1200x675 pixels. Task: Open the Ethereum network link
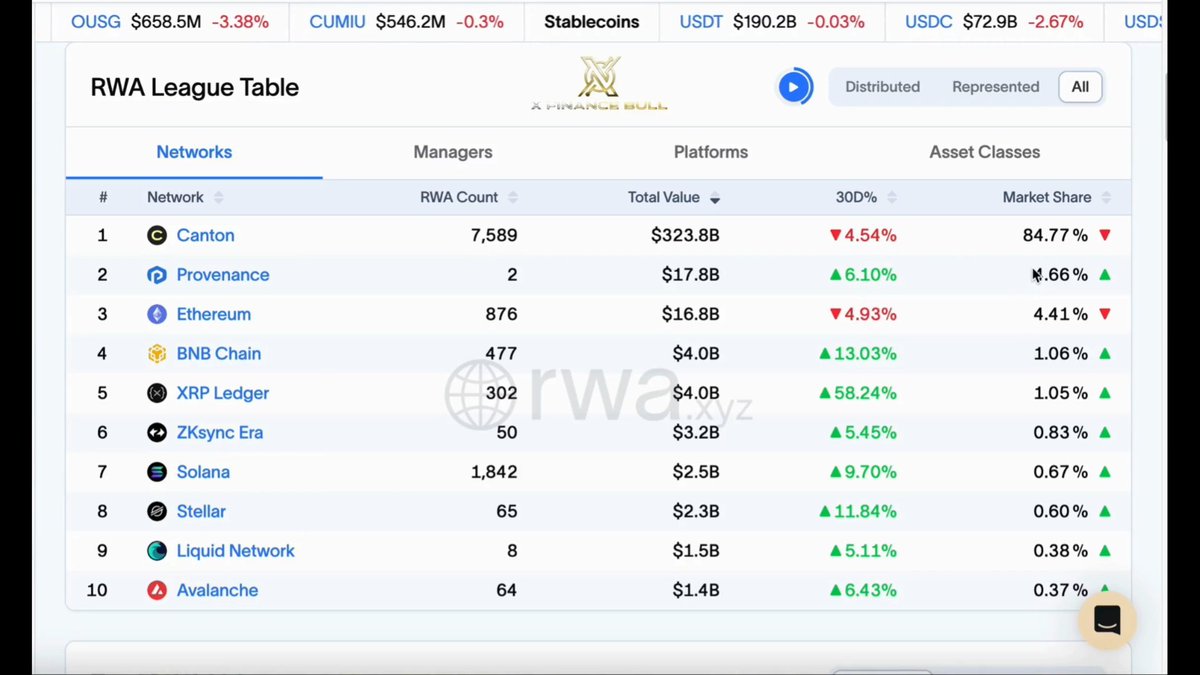(213, 314)
